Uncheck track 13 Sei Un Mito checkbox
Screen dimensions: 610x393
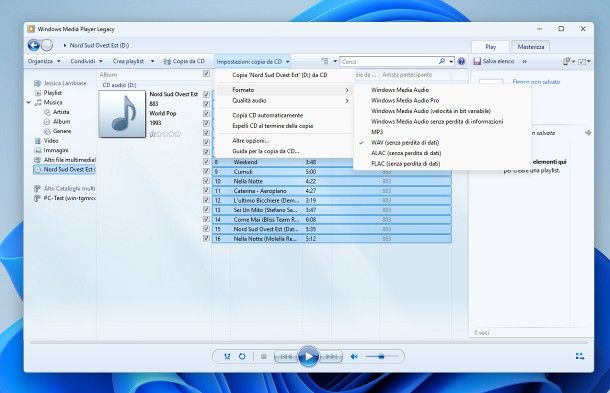(206, 210)
